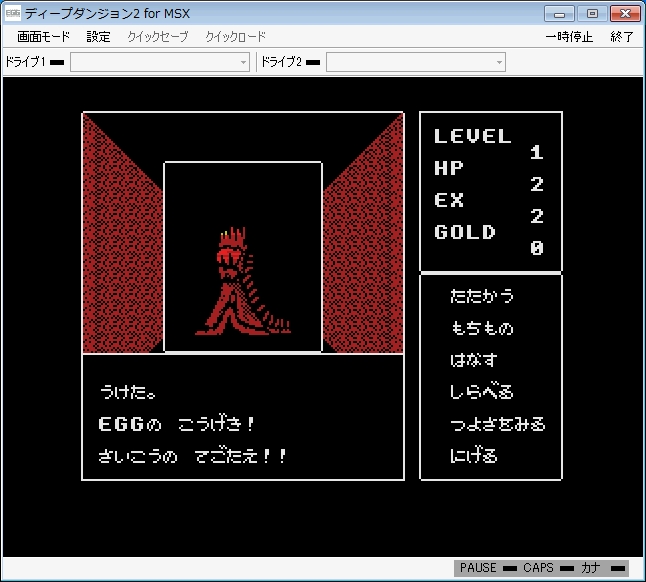This screenshot has width=646, height=582.
Task: Click the LEVEL value 1
Action: point(537,152)
